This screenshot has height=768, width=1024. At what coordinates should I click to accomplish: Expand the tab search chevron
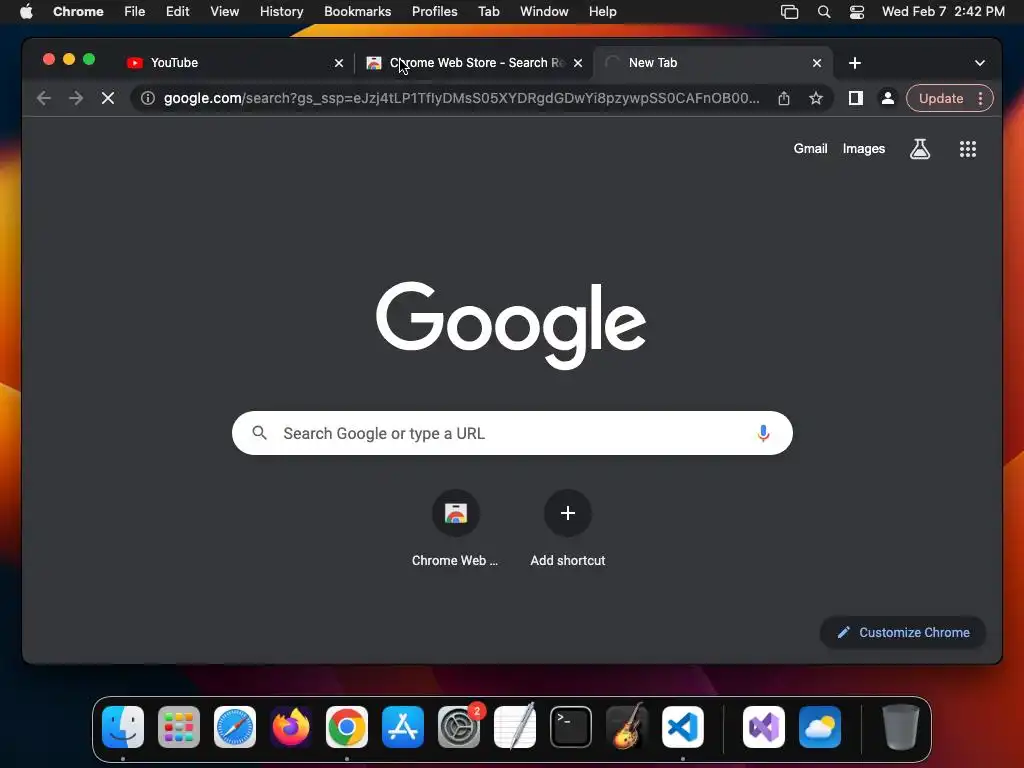click(x=980, y=63)
